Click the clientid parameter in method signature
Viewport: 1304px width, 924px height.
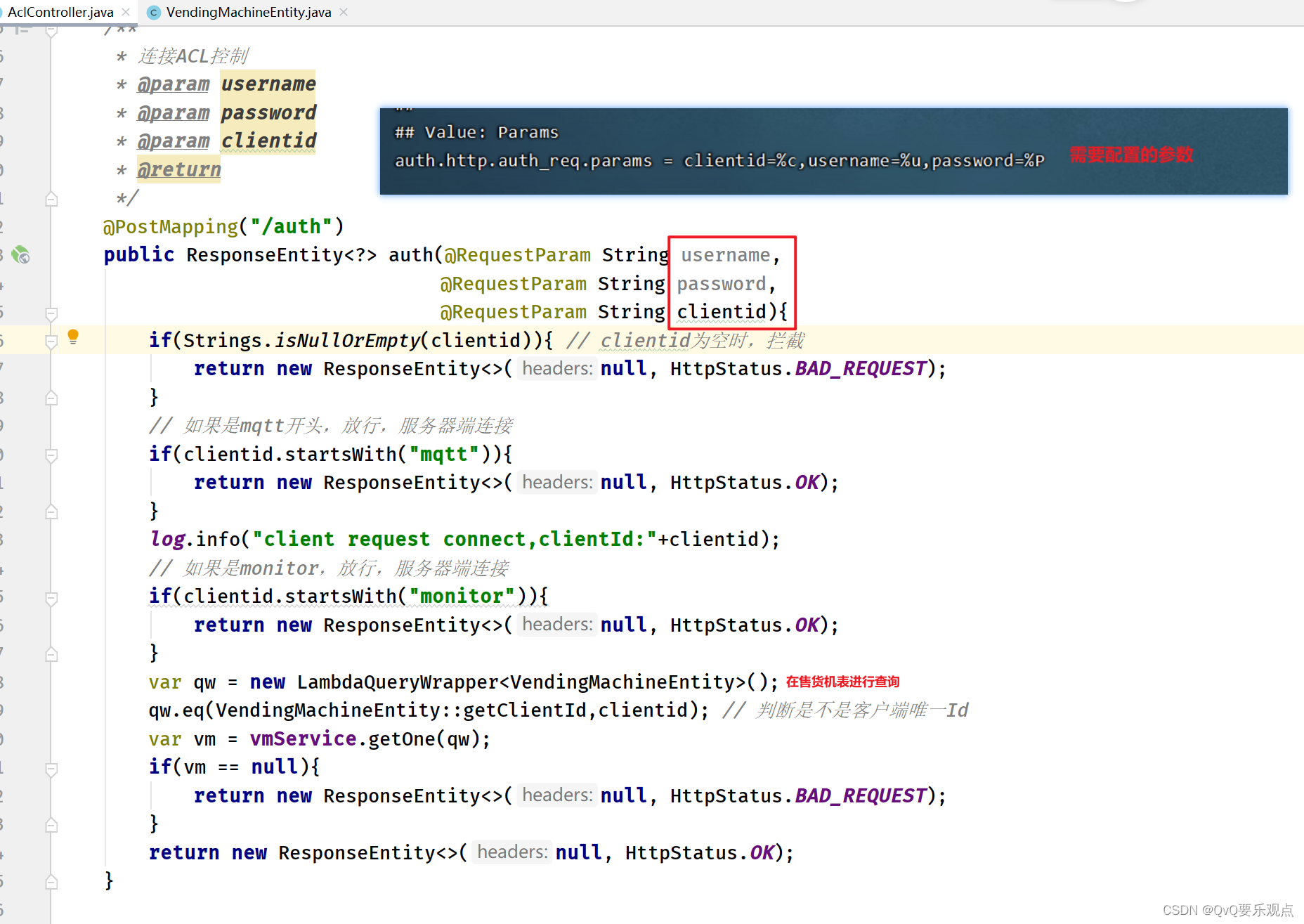tap(722, 312)
